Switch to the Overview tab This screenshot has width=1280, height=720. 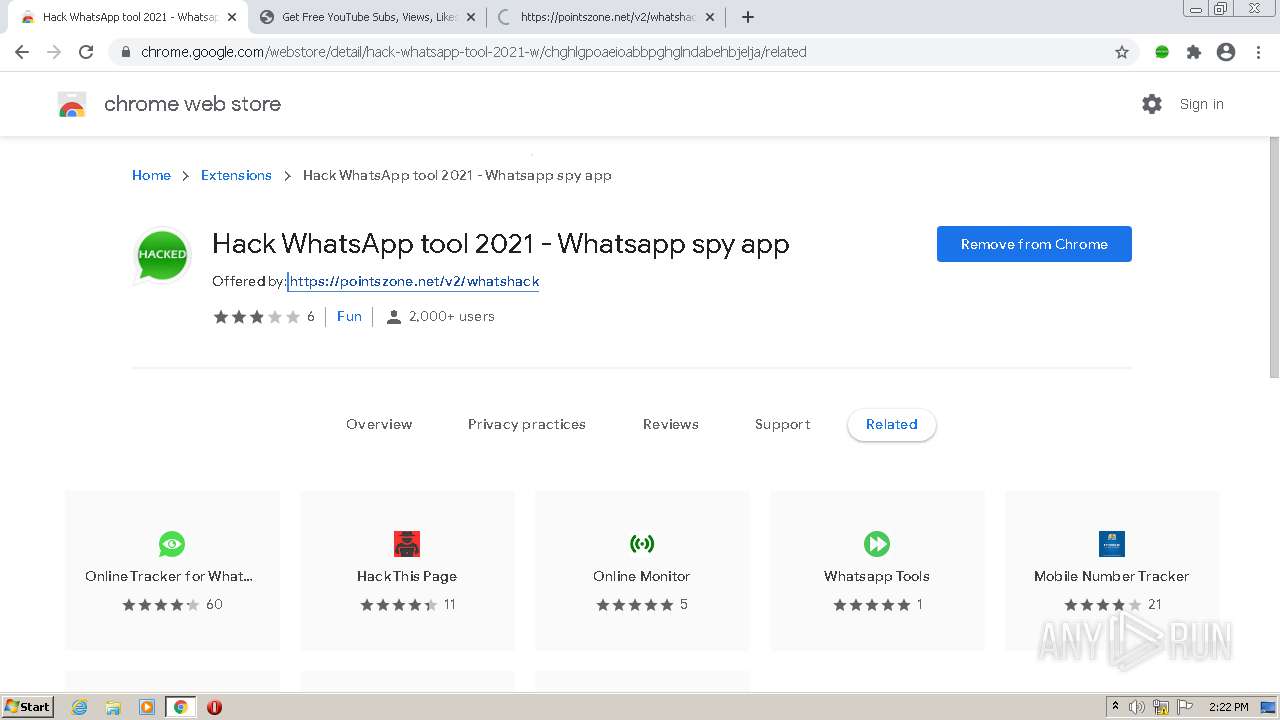click(x=379, y=424)
